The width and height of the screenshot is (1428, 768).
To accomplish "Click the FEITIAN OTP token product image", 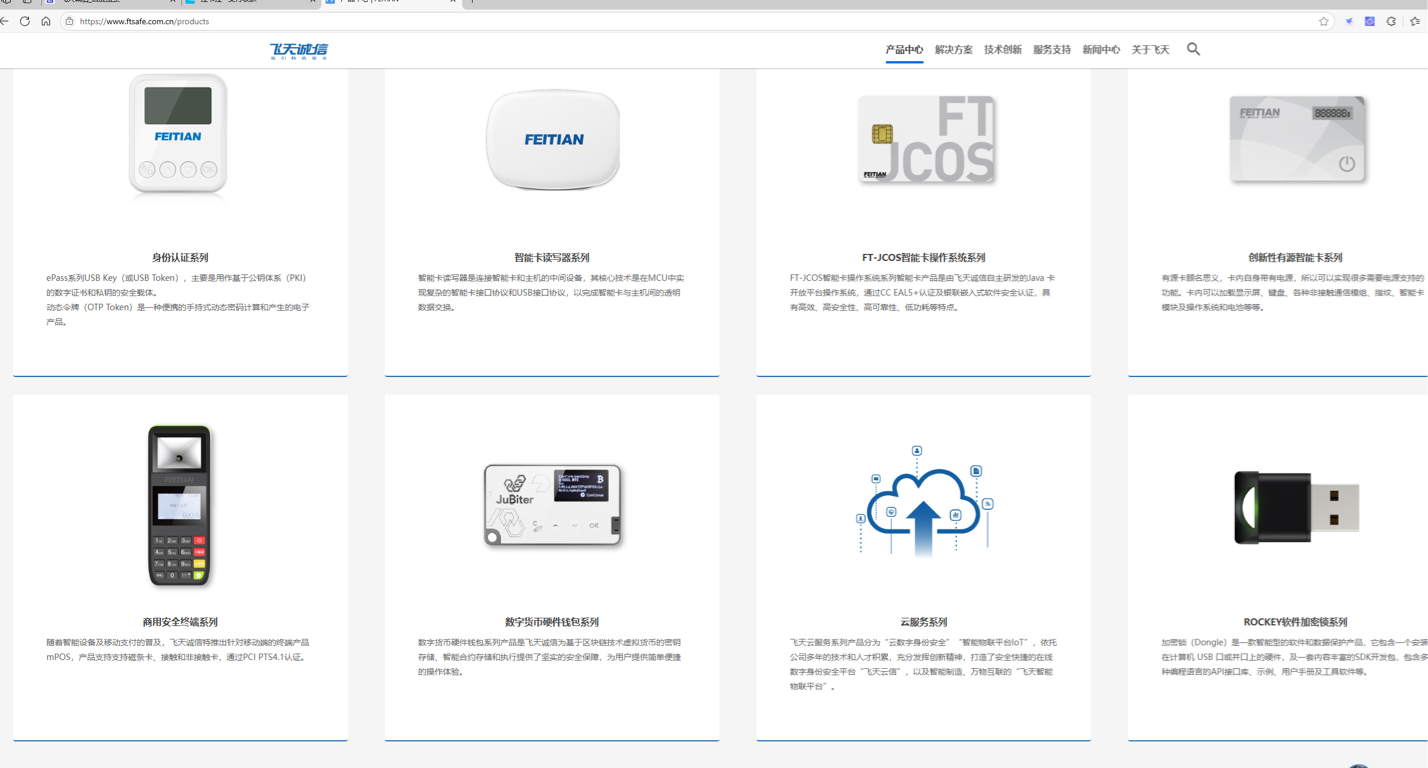I will click(178, 134).
